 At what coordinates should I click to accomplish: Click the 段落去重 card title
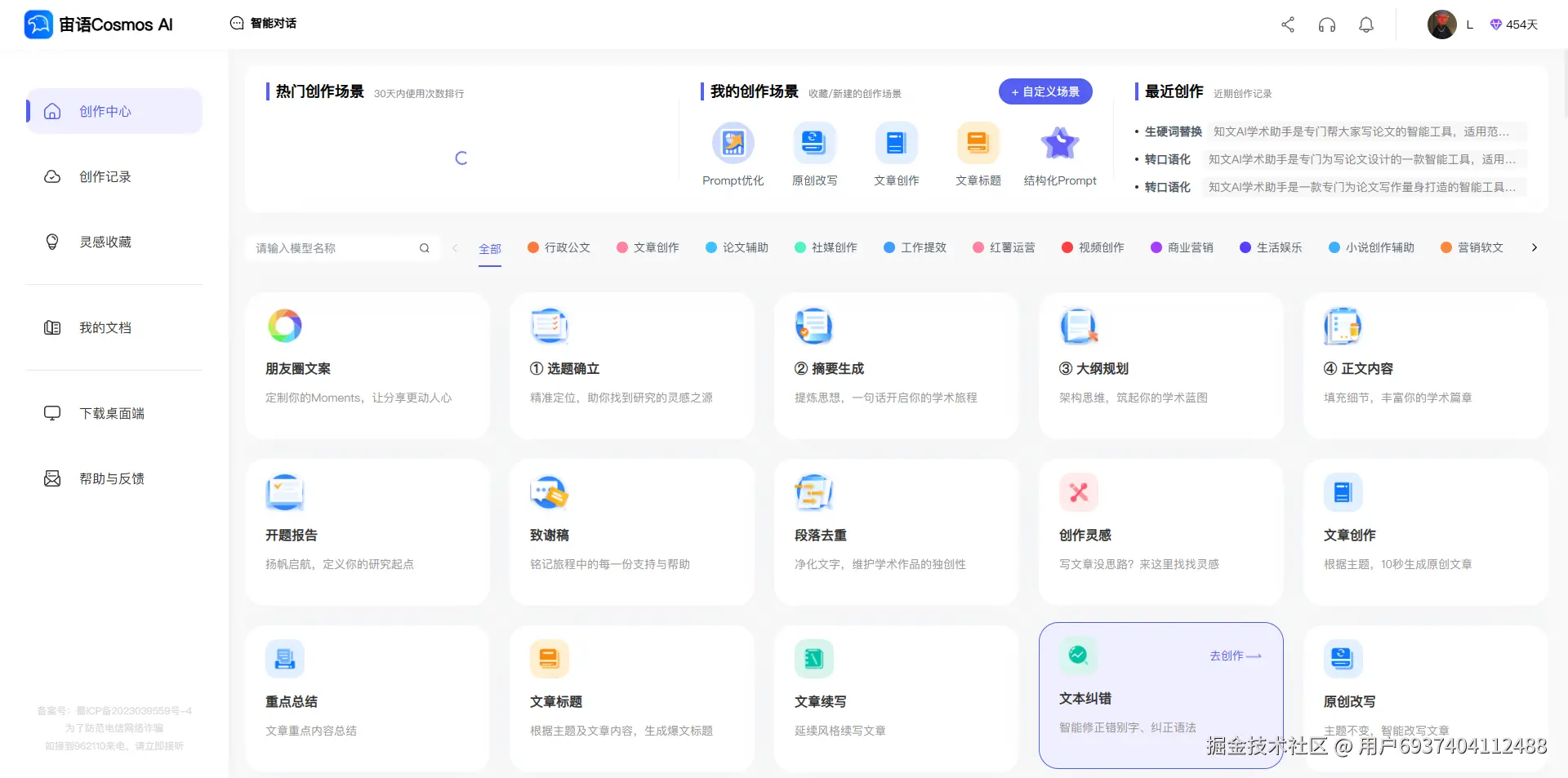(x=821, y=536)
